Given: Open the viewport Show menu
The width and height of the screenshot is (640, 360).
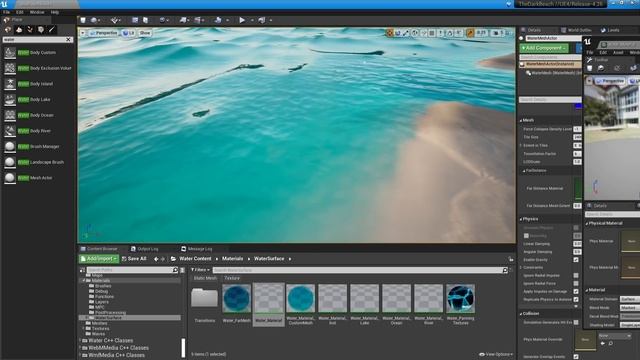Looking at the screenshot, I should [145, 33].
